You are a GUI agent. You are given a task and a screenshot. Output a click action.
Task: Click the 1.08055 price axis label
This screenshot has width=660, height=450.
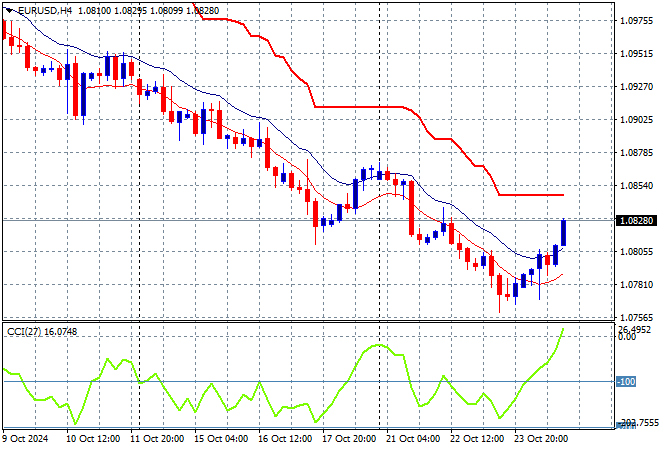click(636, 252)
